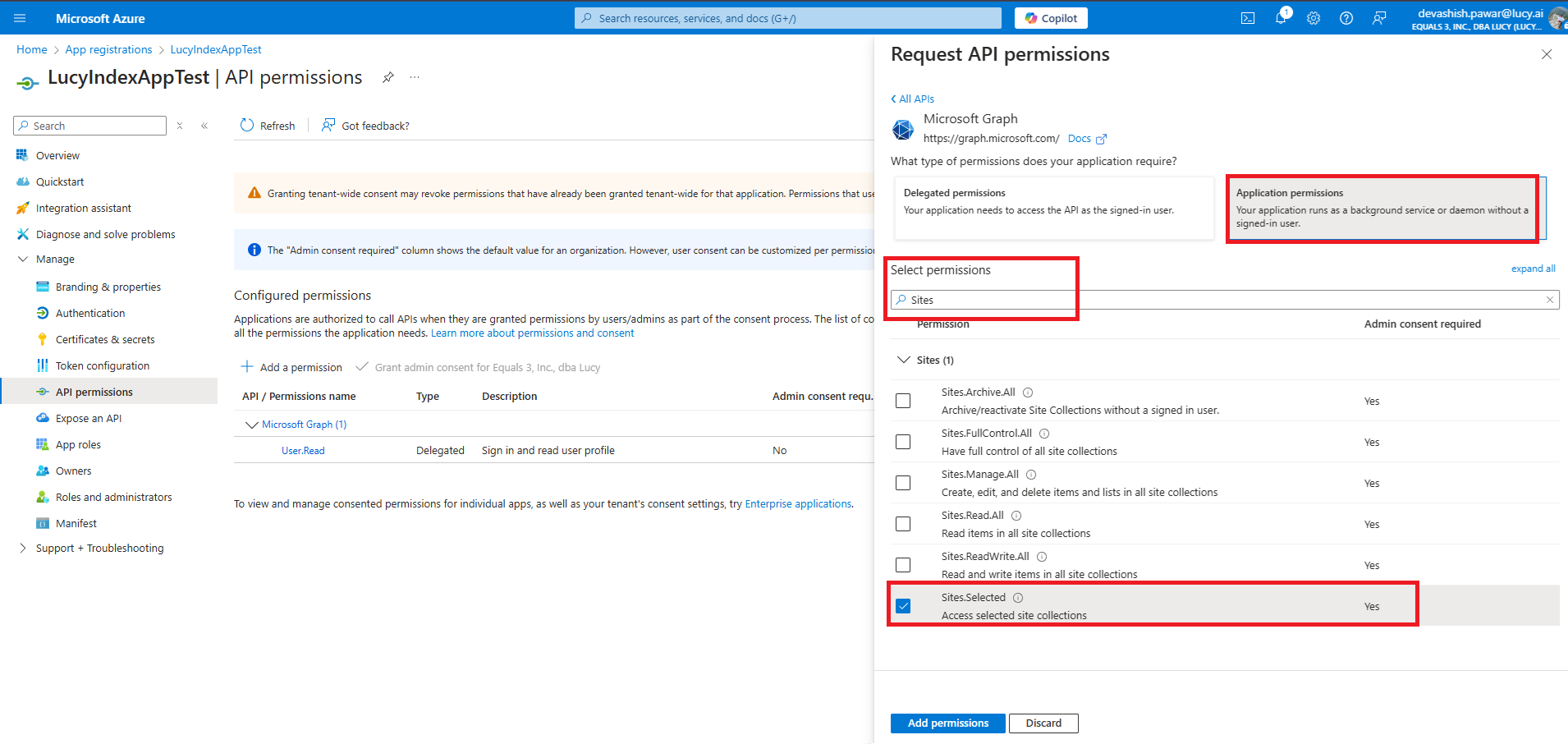Click the Sites permission search field
The width and height of the screenshot is (1568, 744).
[1223, 300]
